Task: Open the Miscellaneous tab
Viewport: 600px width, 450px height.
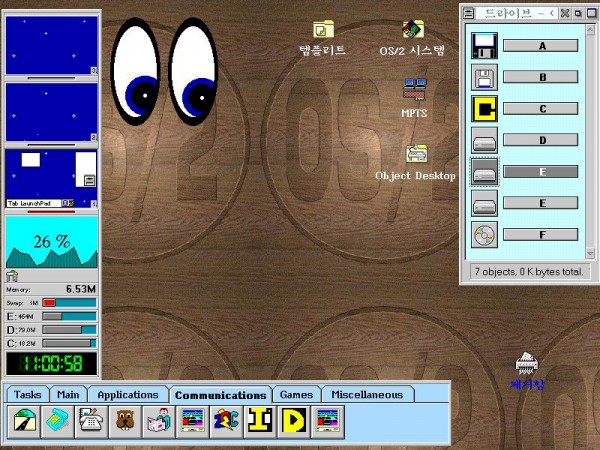Action: pyautogui.click(x=367, y=395)
